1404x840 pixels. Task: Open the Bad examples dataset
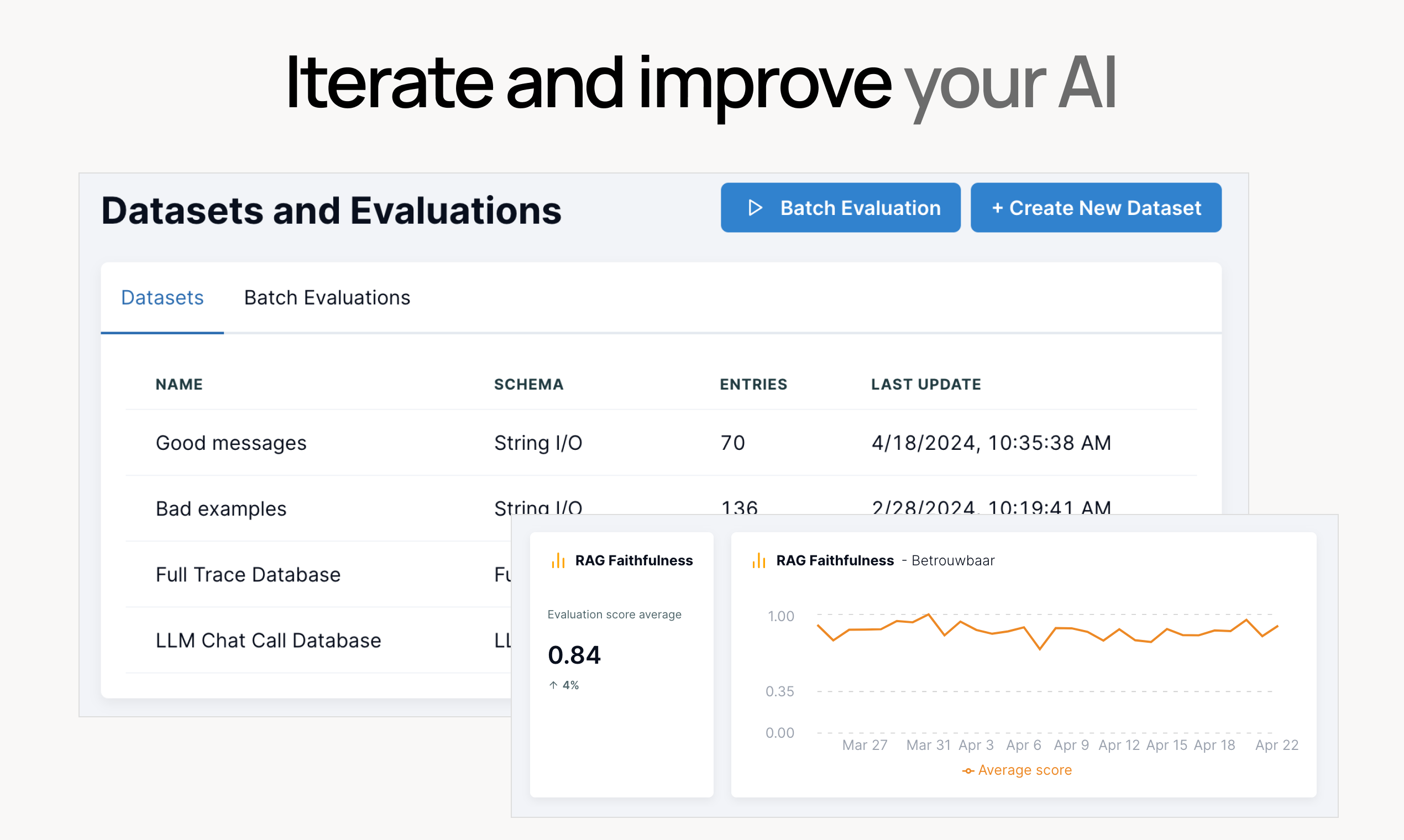tap(221, 508)
